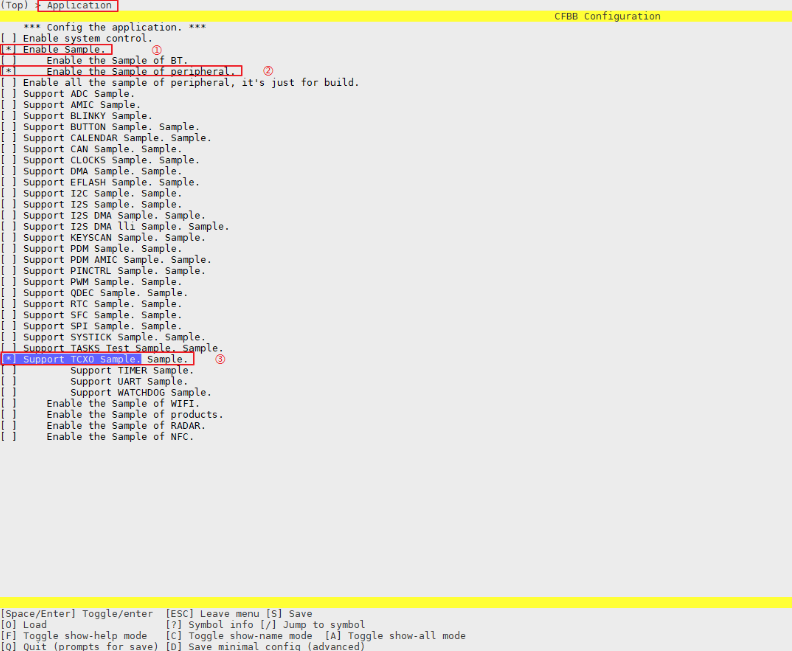Image resolution: width=792 pixels, height=651 pixels.
Task: Select Support EFLASH Sample entry
Action: click(x=9, y=182)
